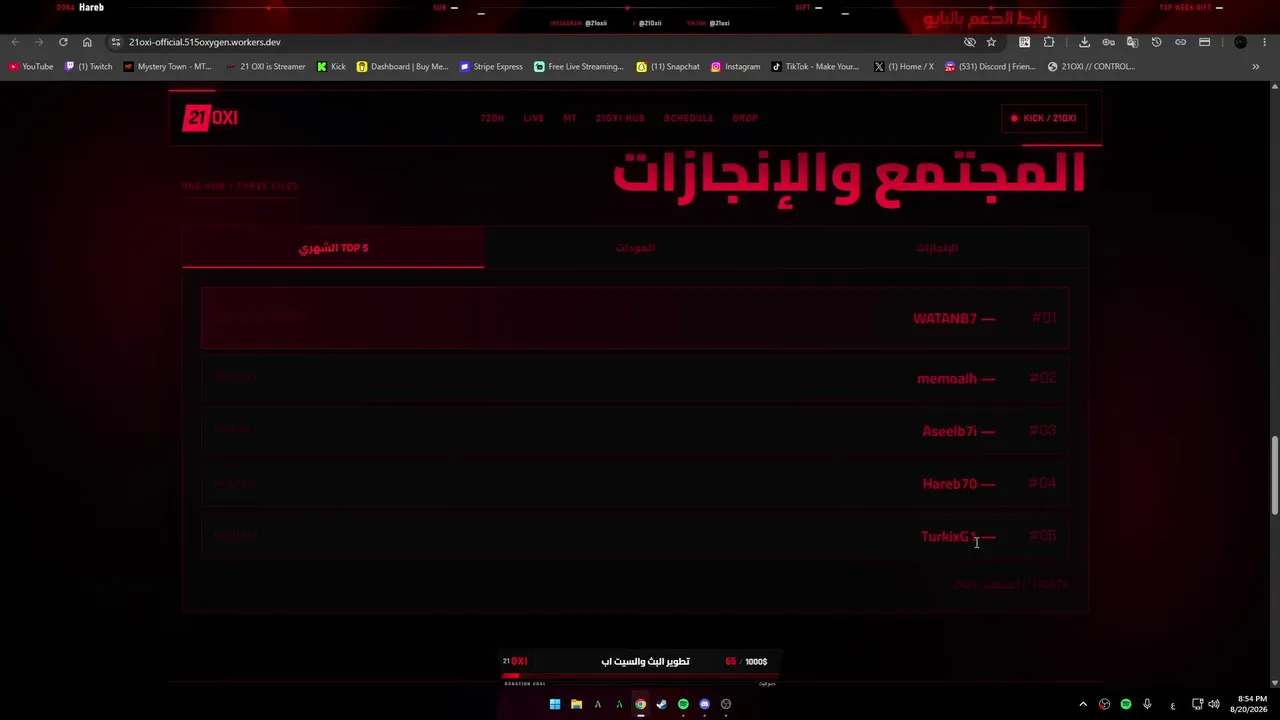Open the TikTok bookmark
The height and width of the screenshot is (720, 1280).
(815, 66)
